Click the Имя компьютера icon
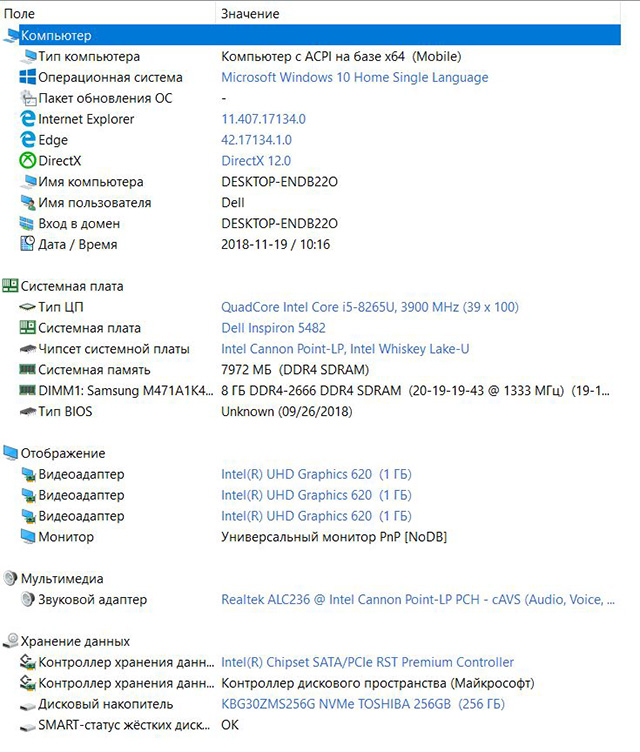The width and height of the screenshot is (640, 752). pyautogui.click(x=28, y=181)
